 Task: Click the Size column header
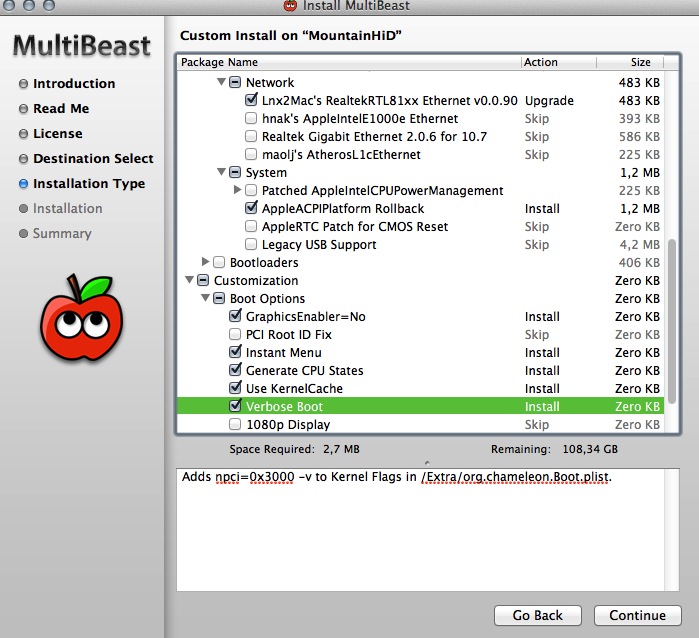click(x=630, y=62)
